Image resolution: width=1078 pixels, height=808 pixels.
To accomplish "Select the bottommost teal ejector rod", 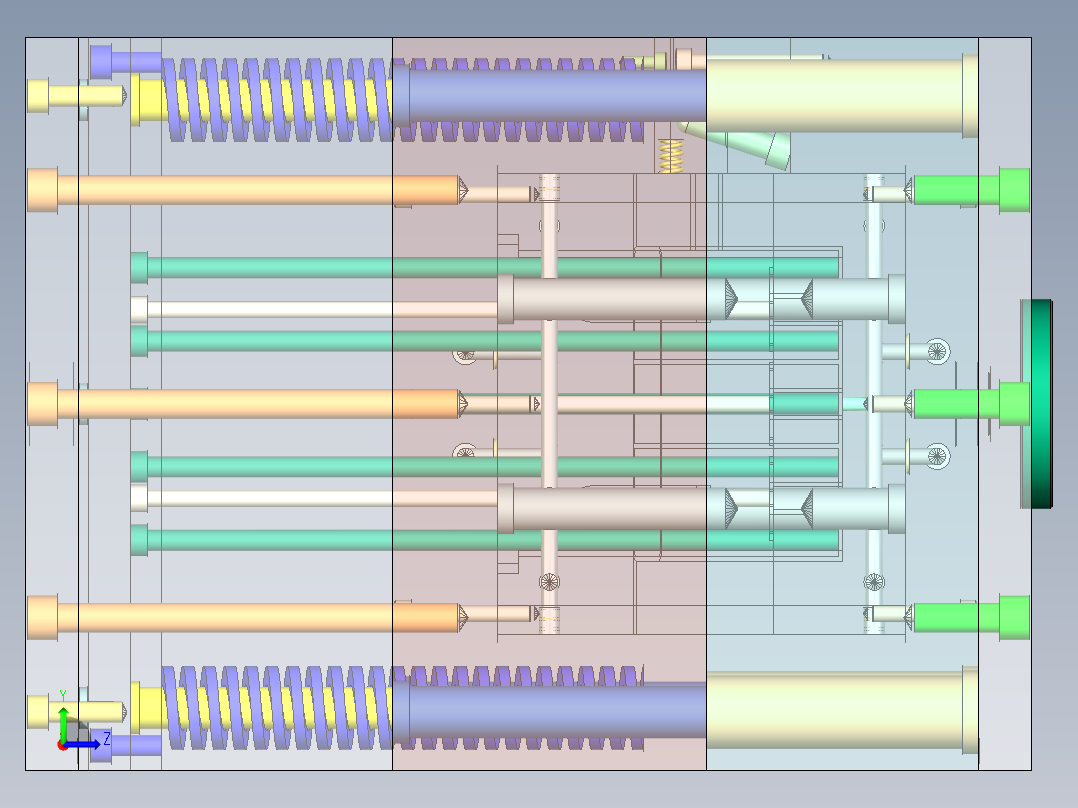I will (485, 540).
